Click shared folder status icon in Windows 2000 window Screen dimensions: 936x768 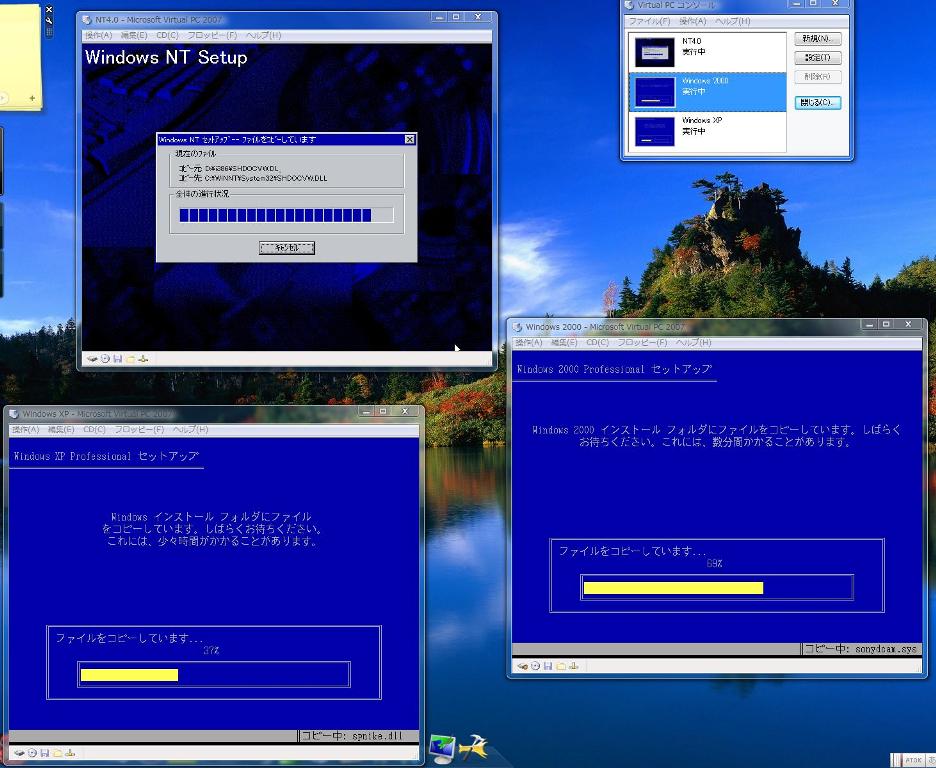pyautogui.click(x=561, y=666)
